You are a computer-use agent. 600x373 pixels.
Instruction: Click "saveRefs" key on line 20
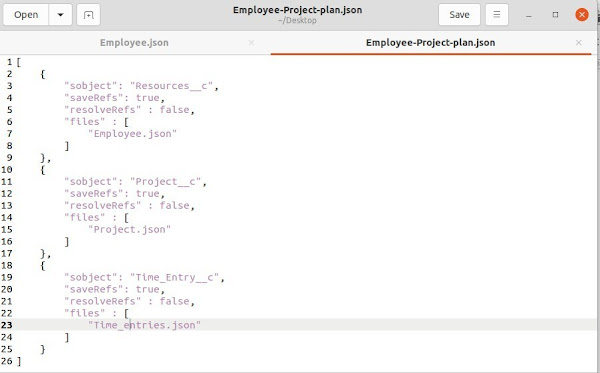click(x=93, y=289)
